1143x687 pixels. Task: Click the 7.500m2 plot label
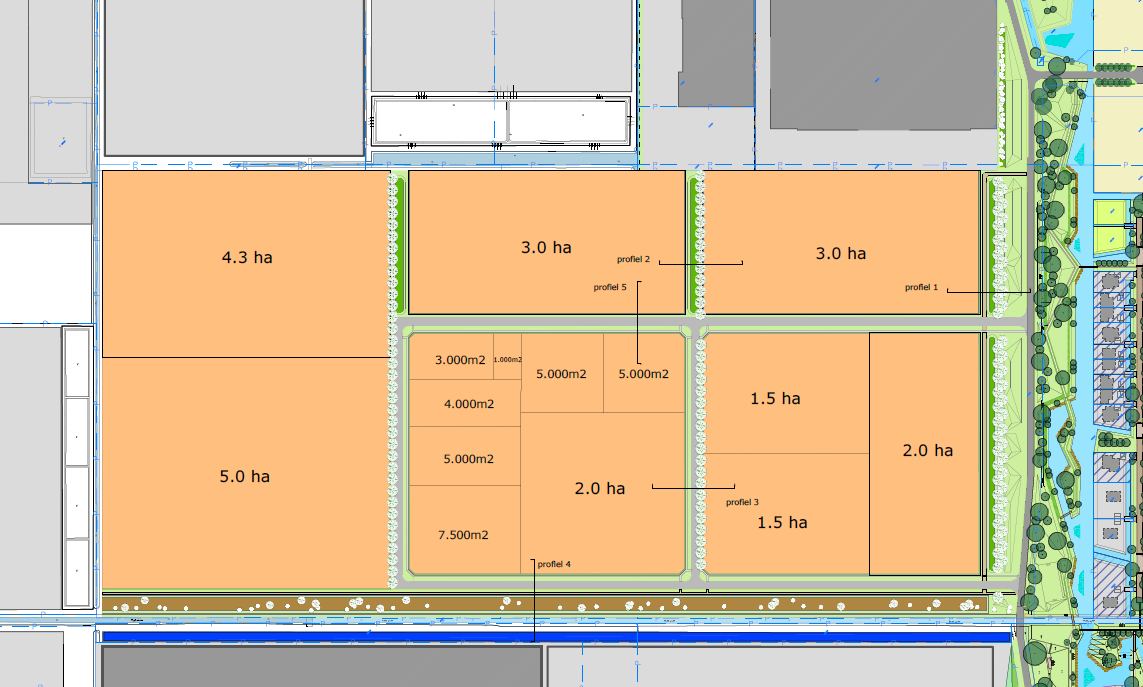click(463, 535)
